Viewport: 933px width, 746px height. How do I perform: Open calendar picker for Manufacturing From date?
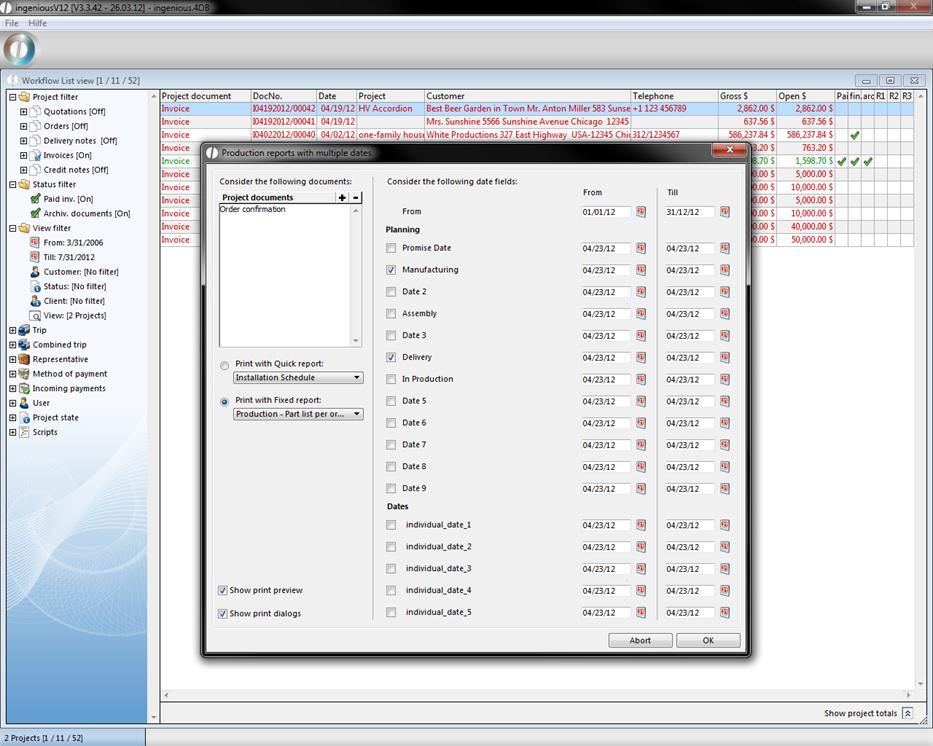[641, 270]
